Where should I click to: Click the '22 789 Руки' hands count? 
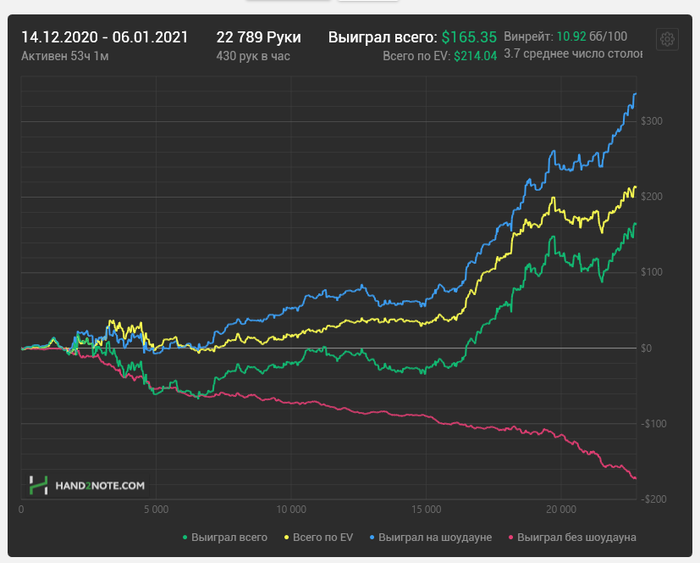click(258, 37)
